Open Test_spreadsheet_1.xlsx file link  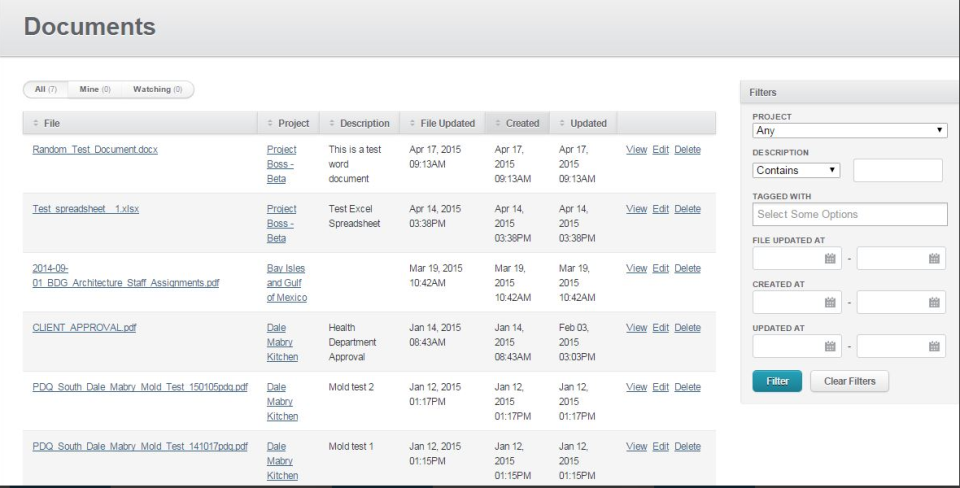point(86,209)
